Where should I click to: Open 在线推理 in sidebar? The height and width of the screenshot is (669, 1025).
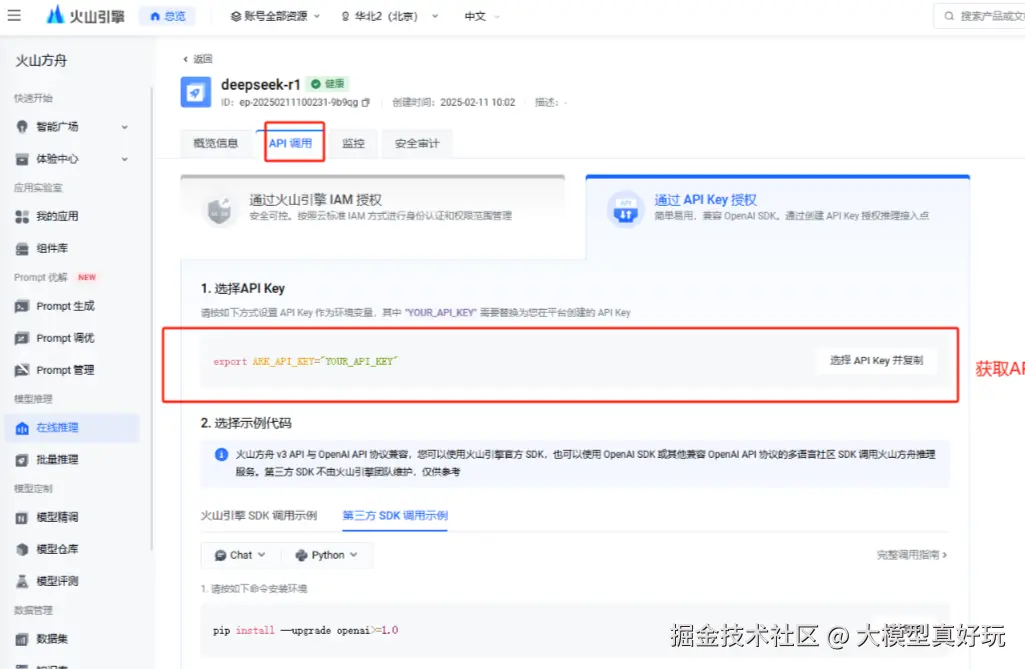[x=72, y=428]
